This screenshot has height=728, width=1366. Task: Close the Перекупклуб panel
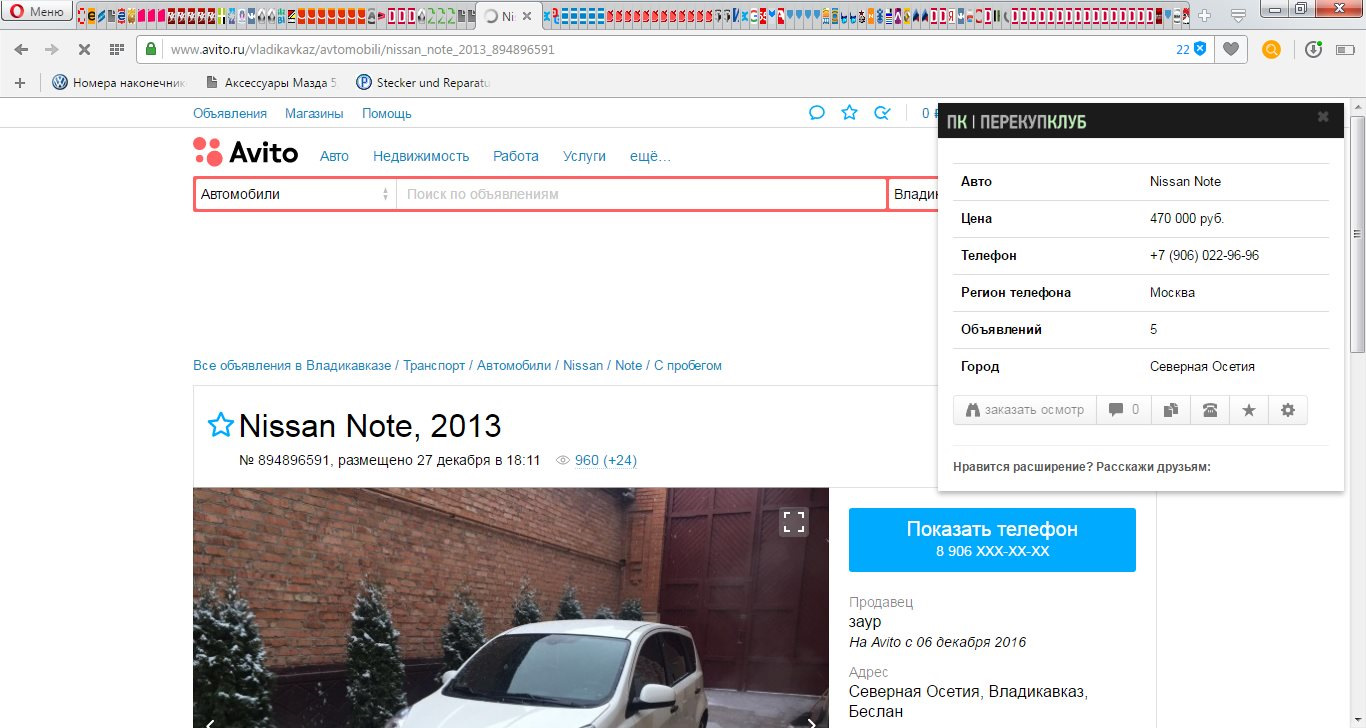tap(1323, 117)
